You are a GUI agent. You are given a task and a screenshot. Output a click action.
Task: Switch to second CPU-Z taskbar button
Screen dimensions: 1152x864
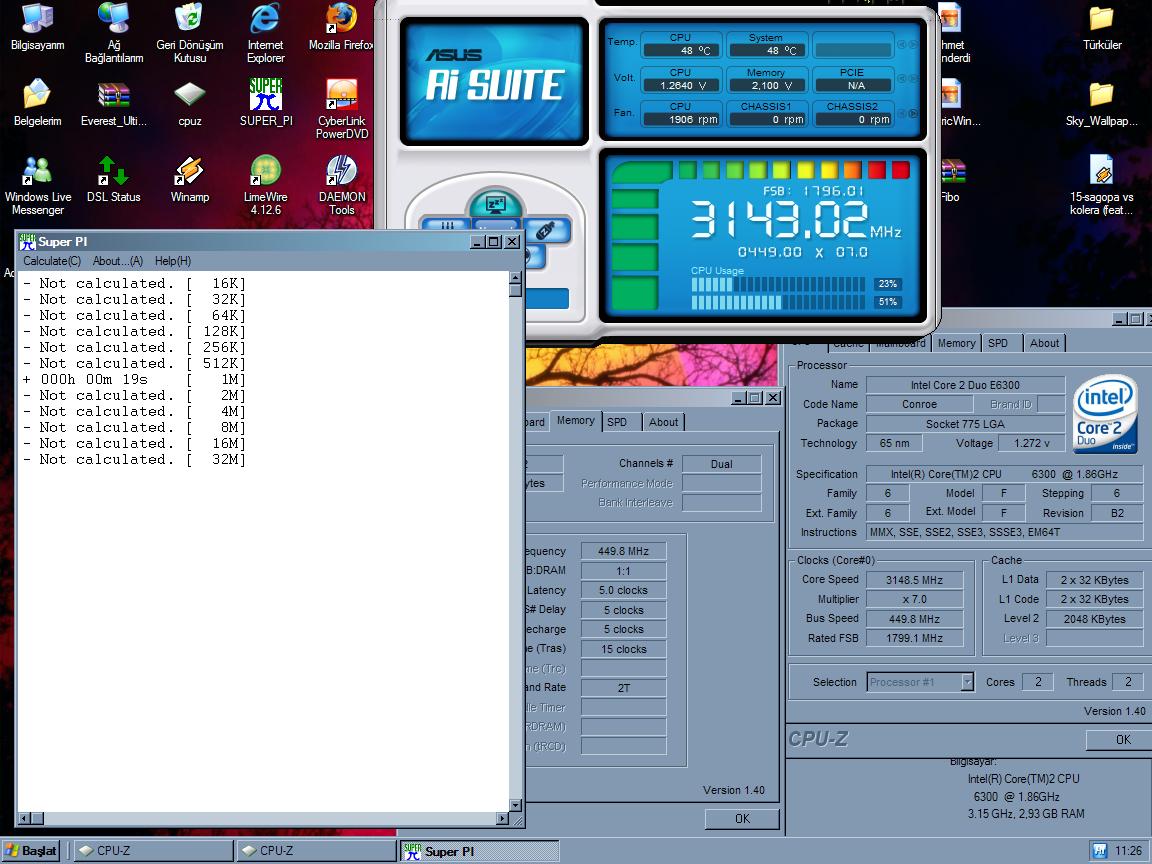pos(316,851)
